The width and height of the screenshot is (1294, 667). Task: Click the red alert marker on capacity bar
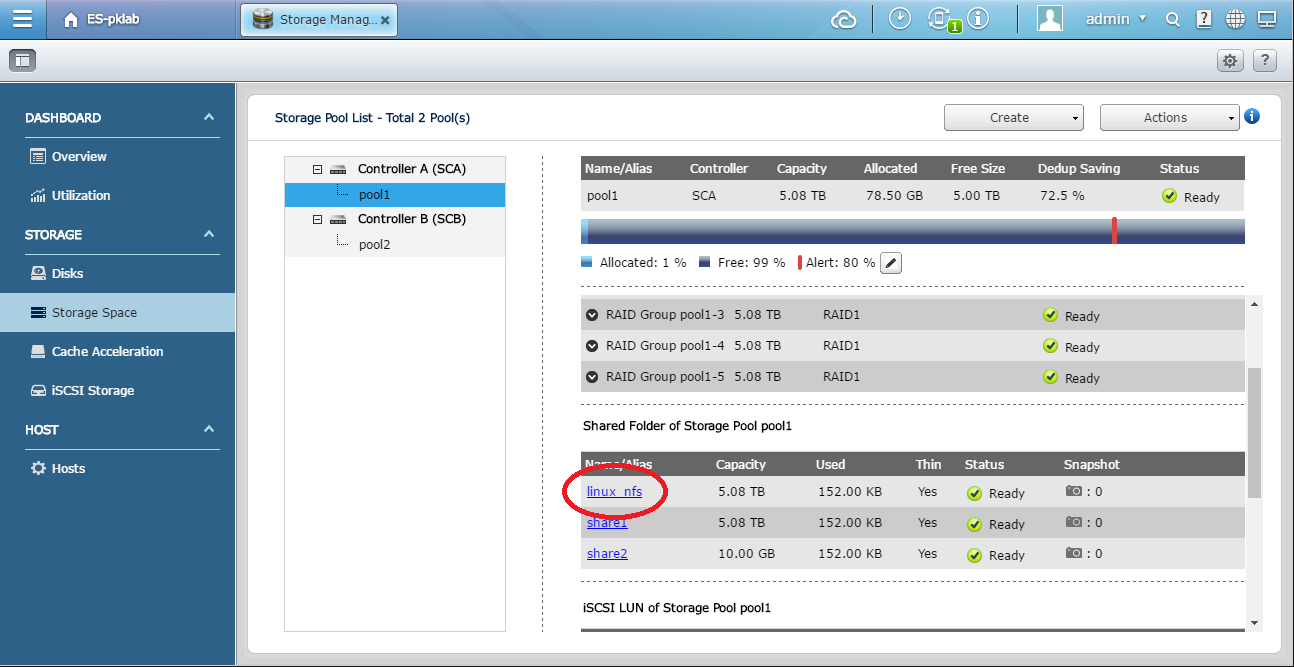[x=1114, y=231]
